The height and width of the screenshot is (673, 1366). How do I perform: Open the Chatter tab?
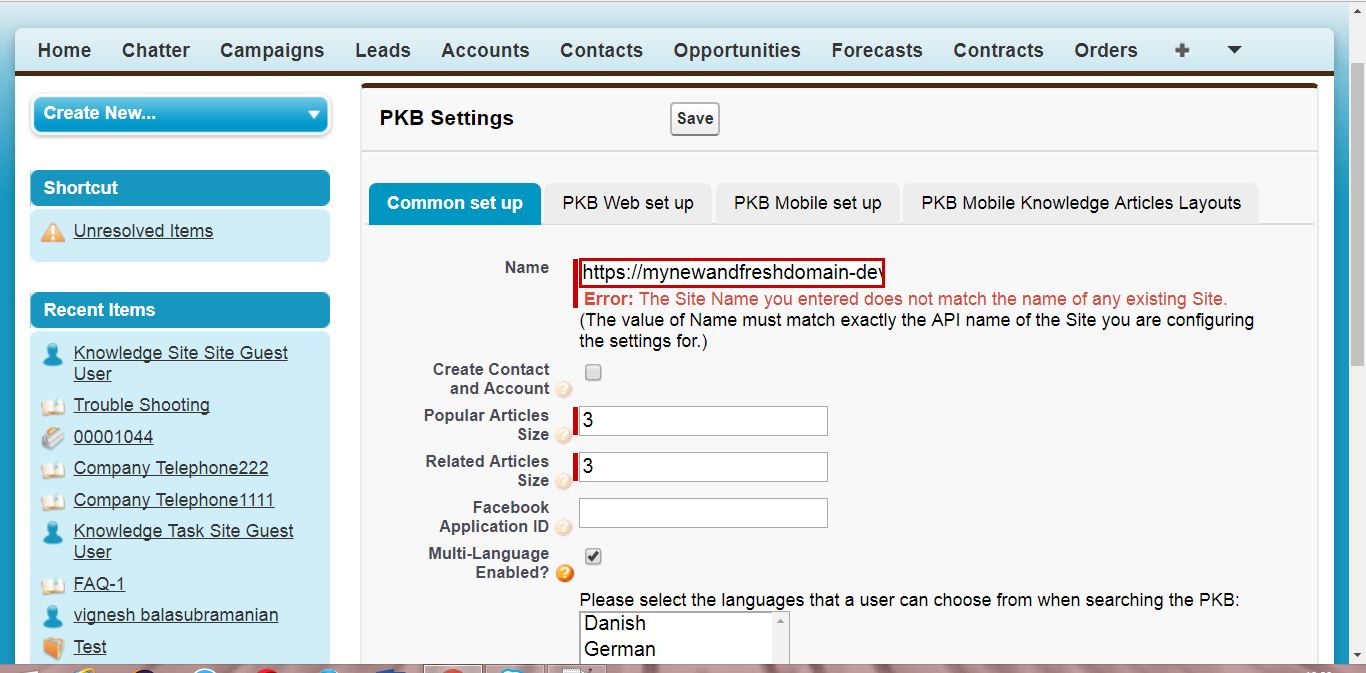pyautogui.click(x=156, y=50)
